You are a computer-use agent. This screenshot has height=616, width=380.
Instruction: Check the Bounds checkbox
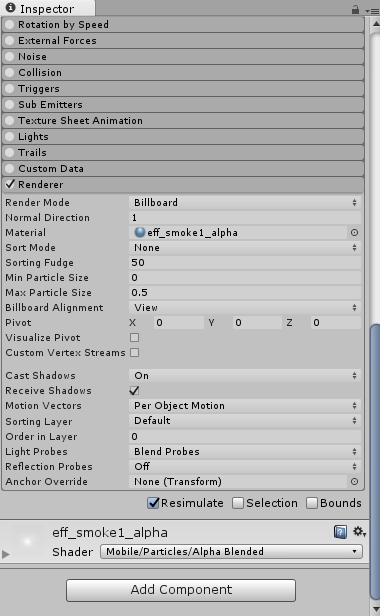click(312, 503)
